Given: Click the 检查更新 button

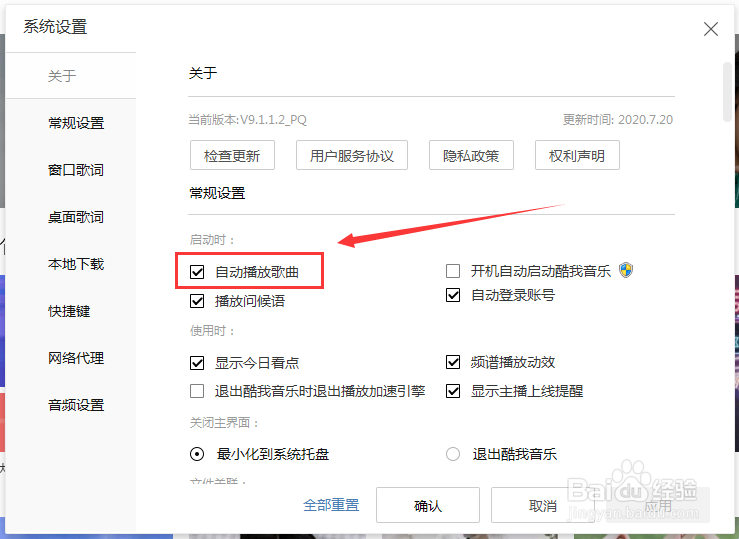Looking at the screenshot, I should coord(232,155).
